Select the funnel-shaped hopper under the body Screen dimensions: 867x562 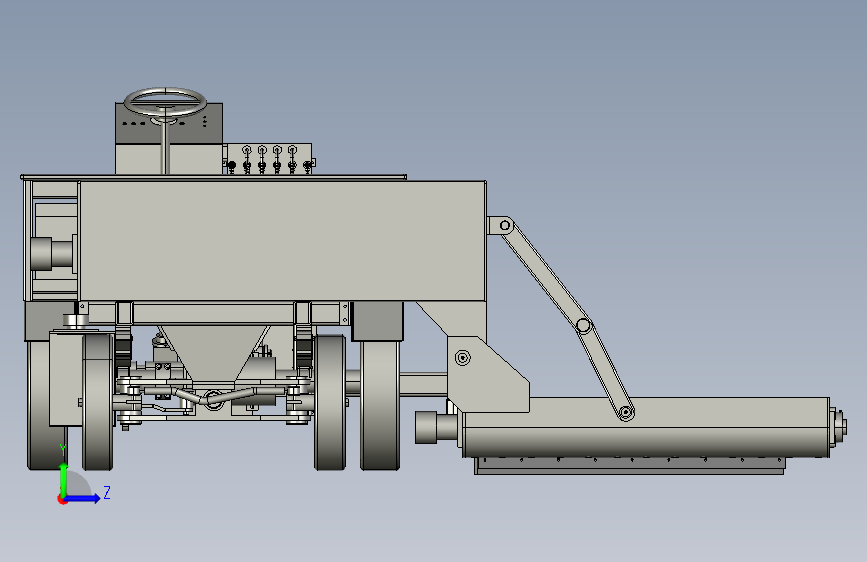[213, 352]
